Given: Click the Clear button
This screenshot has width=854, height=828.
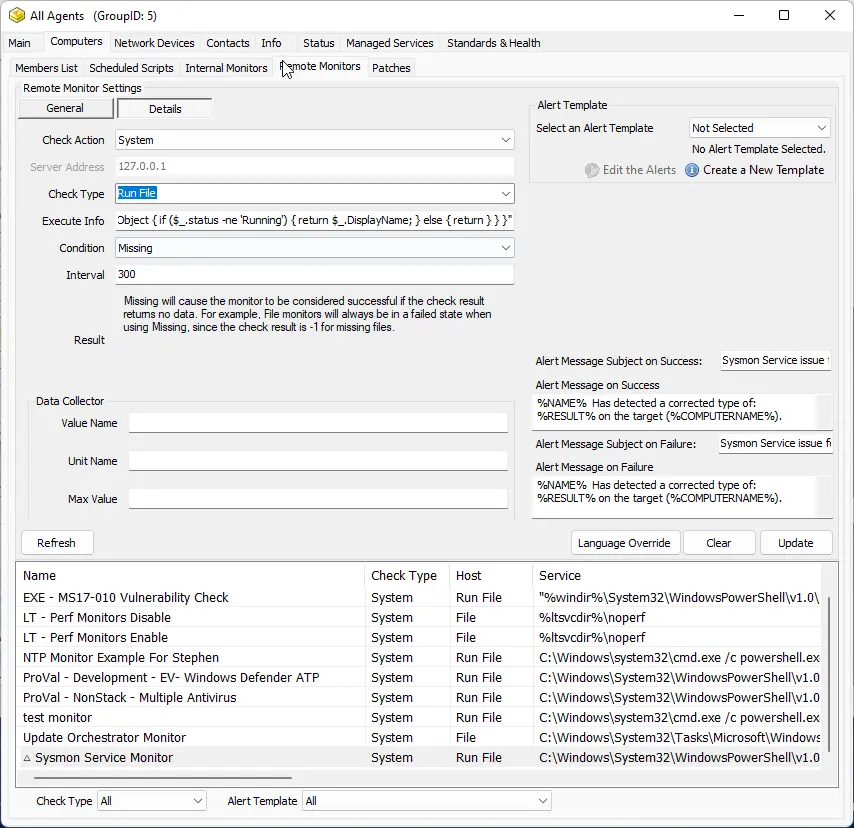Looking at the screenshot, I should click(719, 543).
